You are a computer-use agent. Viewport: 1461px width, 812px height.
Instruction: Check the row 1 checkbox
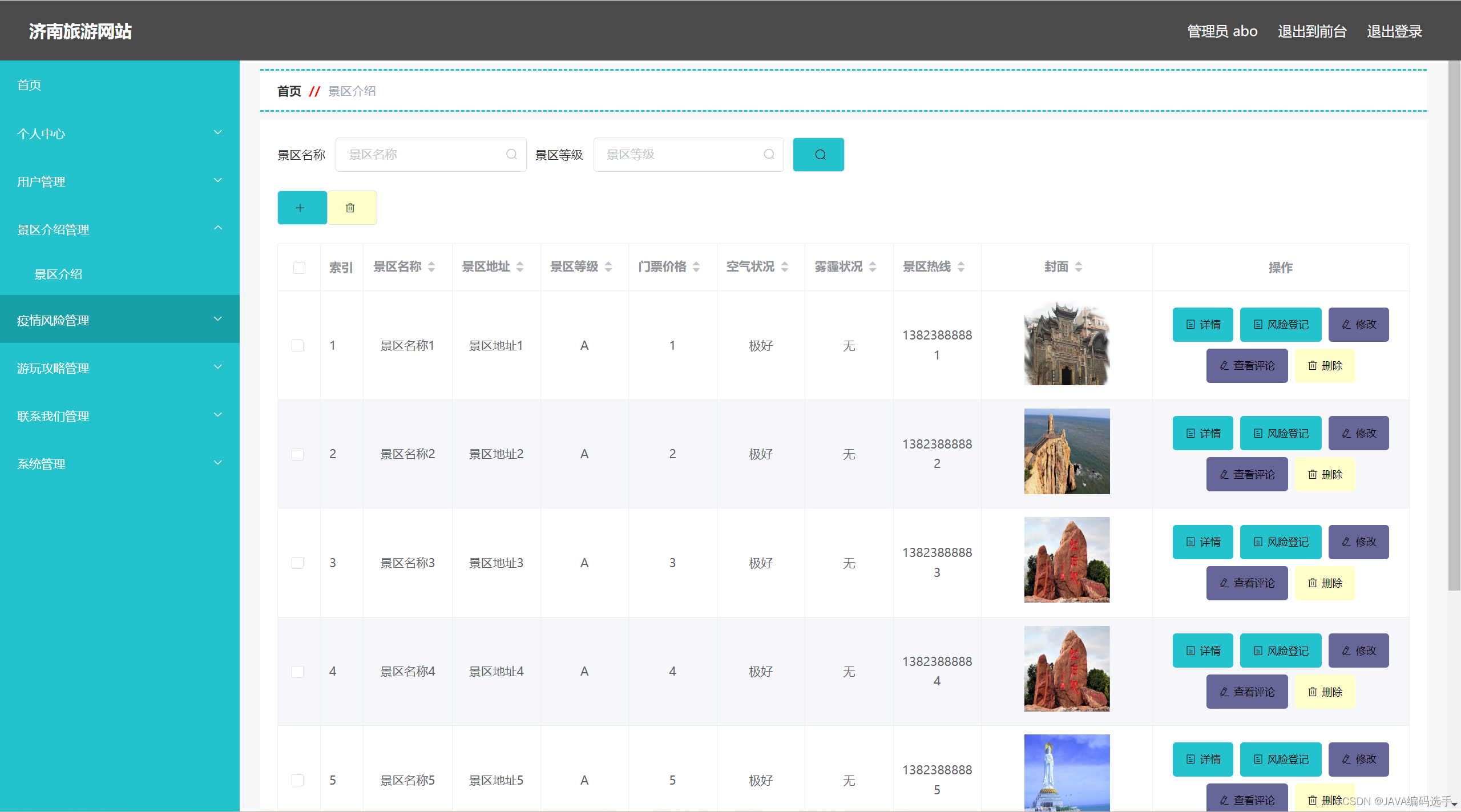297,346
